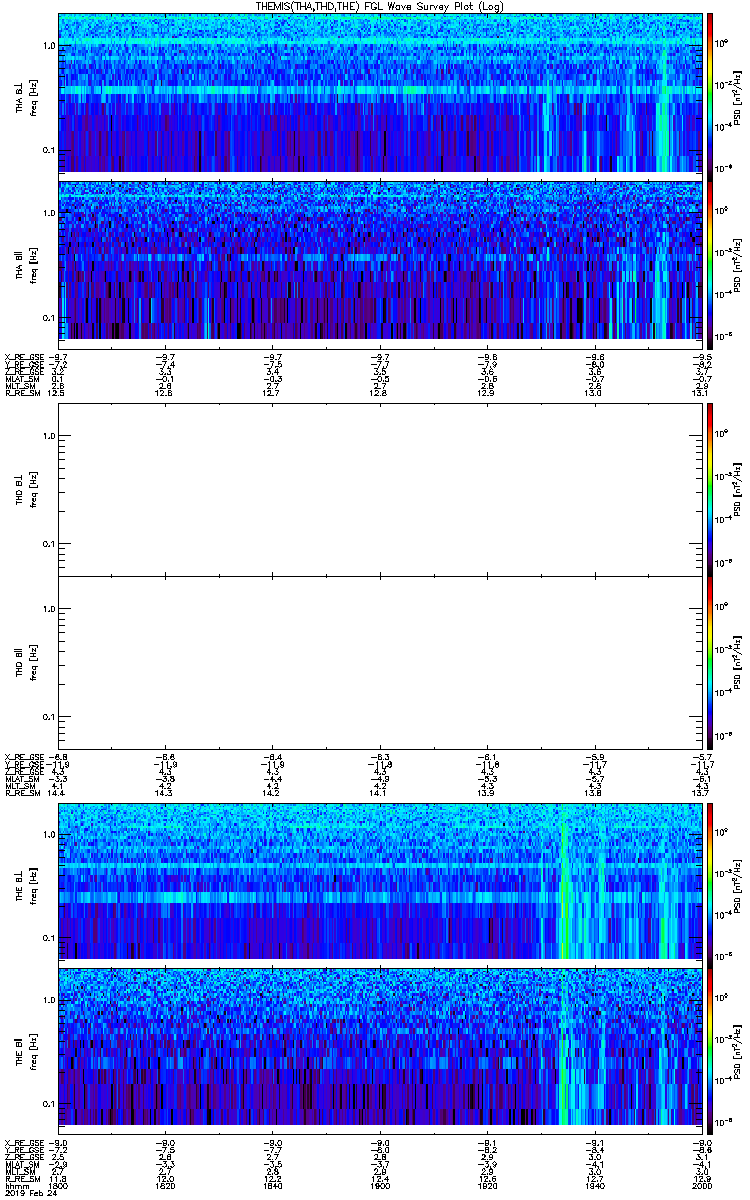The height and width of the screenshot is (1200, 750).
Task: Click the THD B∥ PSD color bar
Action: [710, 663]
